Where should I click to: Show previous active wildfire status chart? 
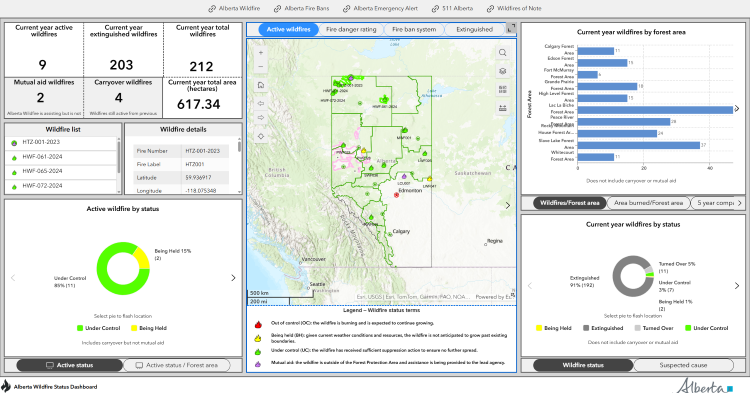click(13, 278)
